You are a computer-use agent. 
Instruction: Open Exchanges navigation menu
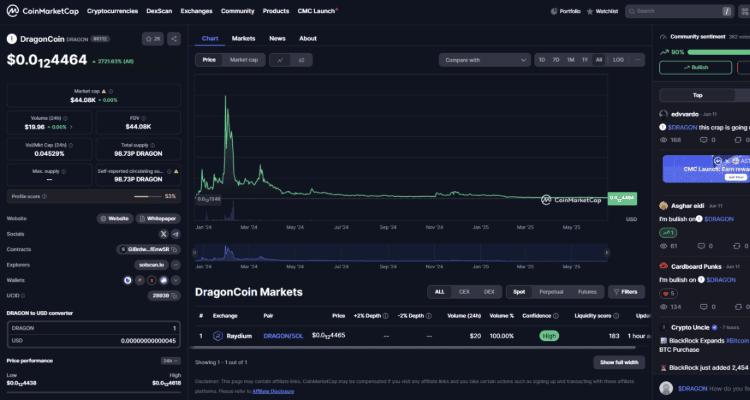(197, 11)
